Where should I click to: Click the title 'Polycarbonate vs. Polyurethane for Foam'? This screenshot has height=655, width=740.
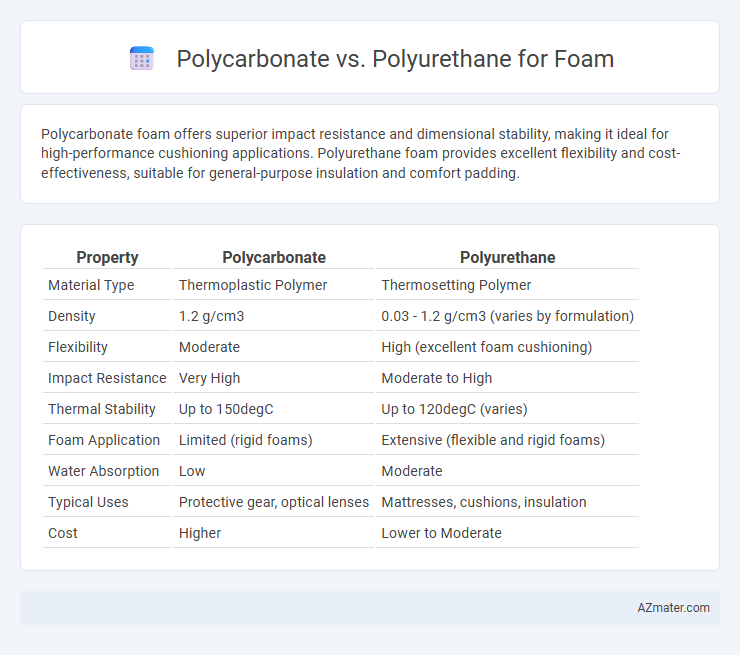pos(395,59)
